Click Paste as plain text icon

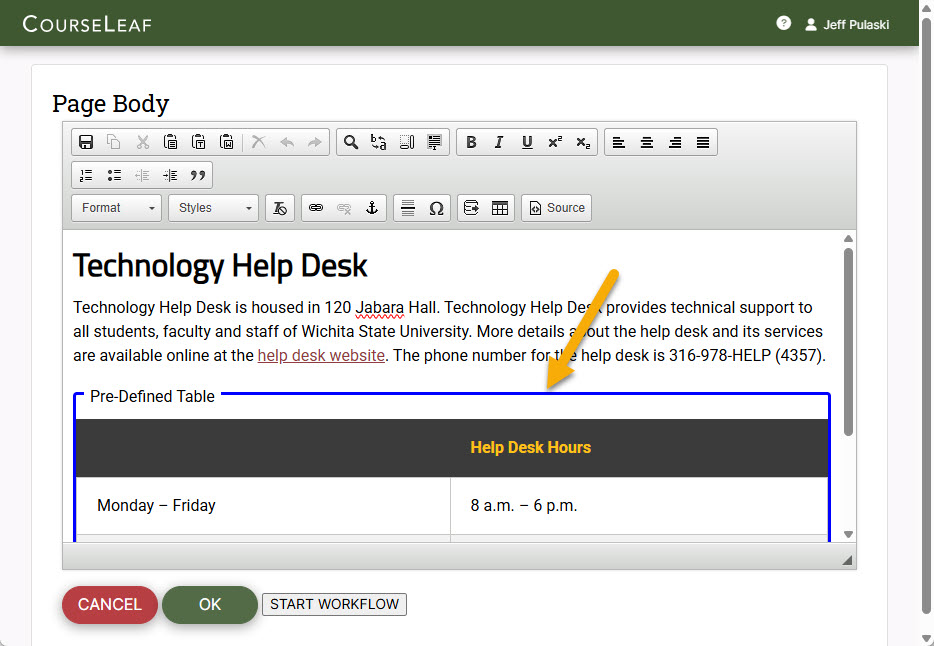pyautogui.click(x=198, y=142)
